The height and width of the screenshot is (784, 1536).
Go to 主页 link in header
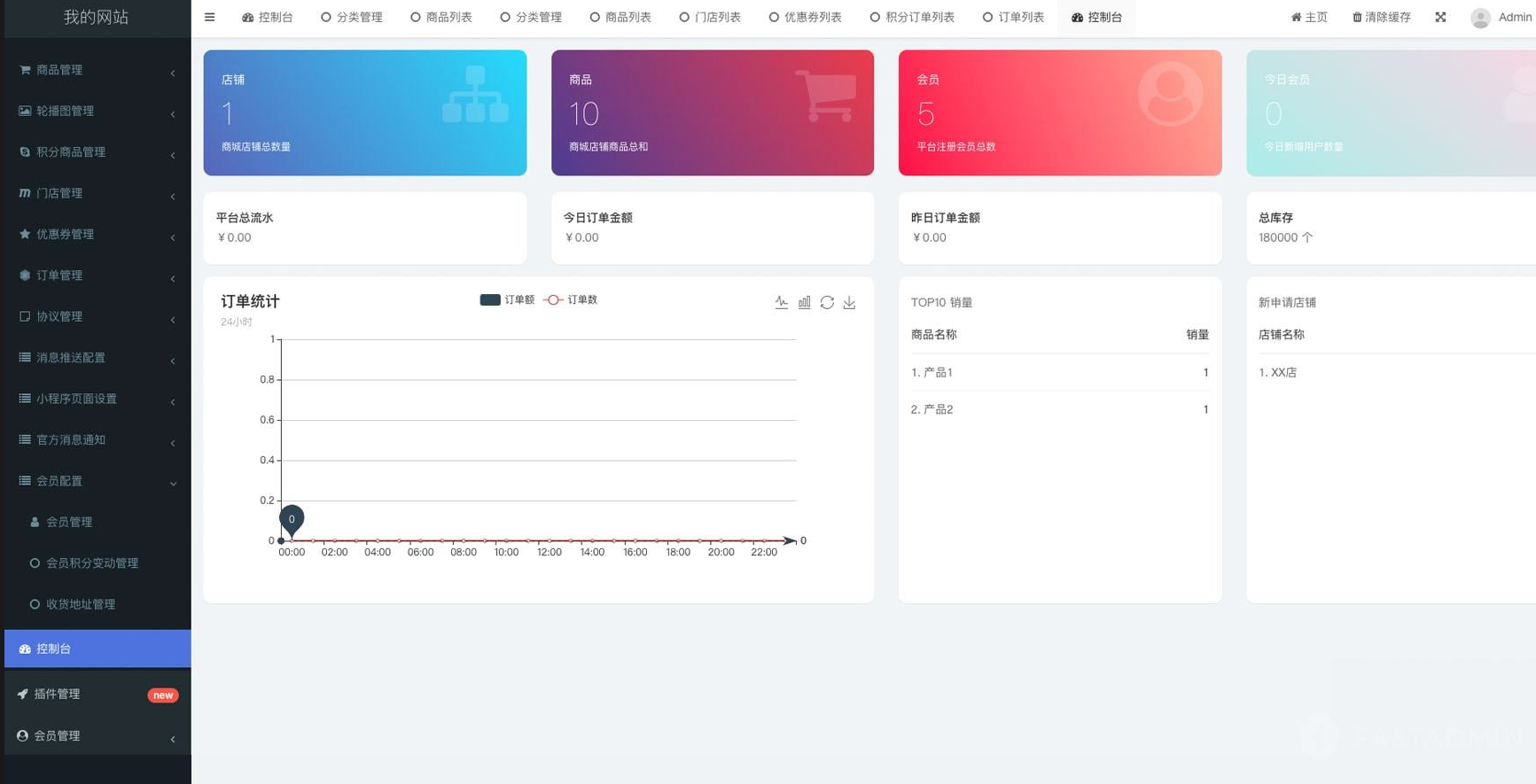point(1309,18)
